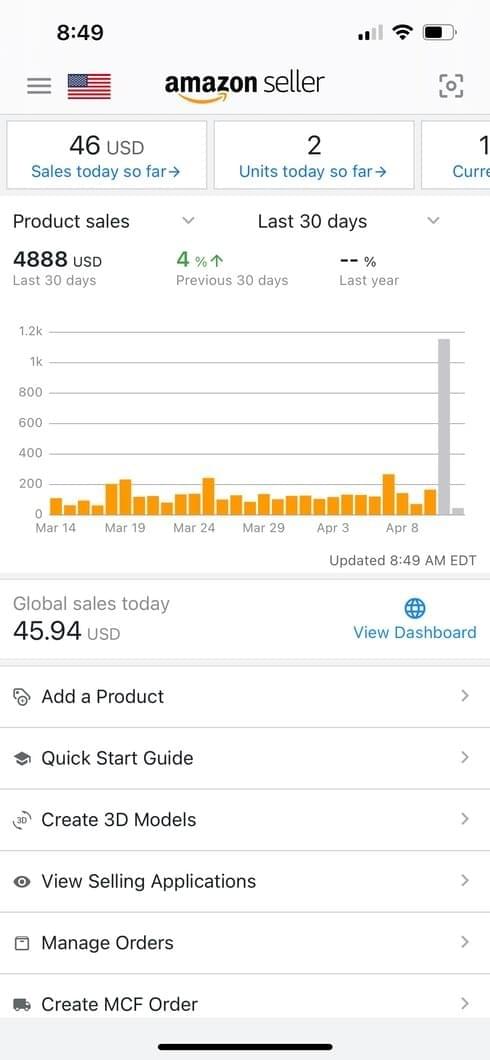Tap the truck icon for Create MCF Order
The image size is (490, 1060).
coord(22,1005)
